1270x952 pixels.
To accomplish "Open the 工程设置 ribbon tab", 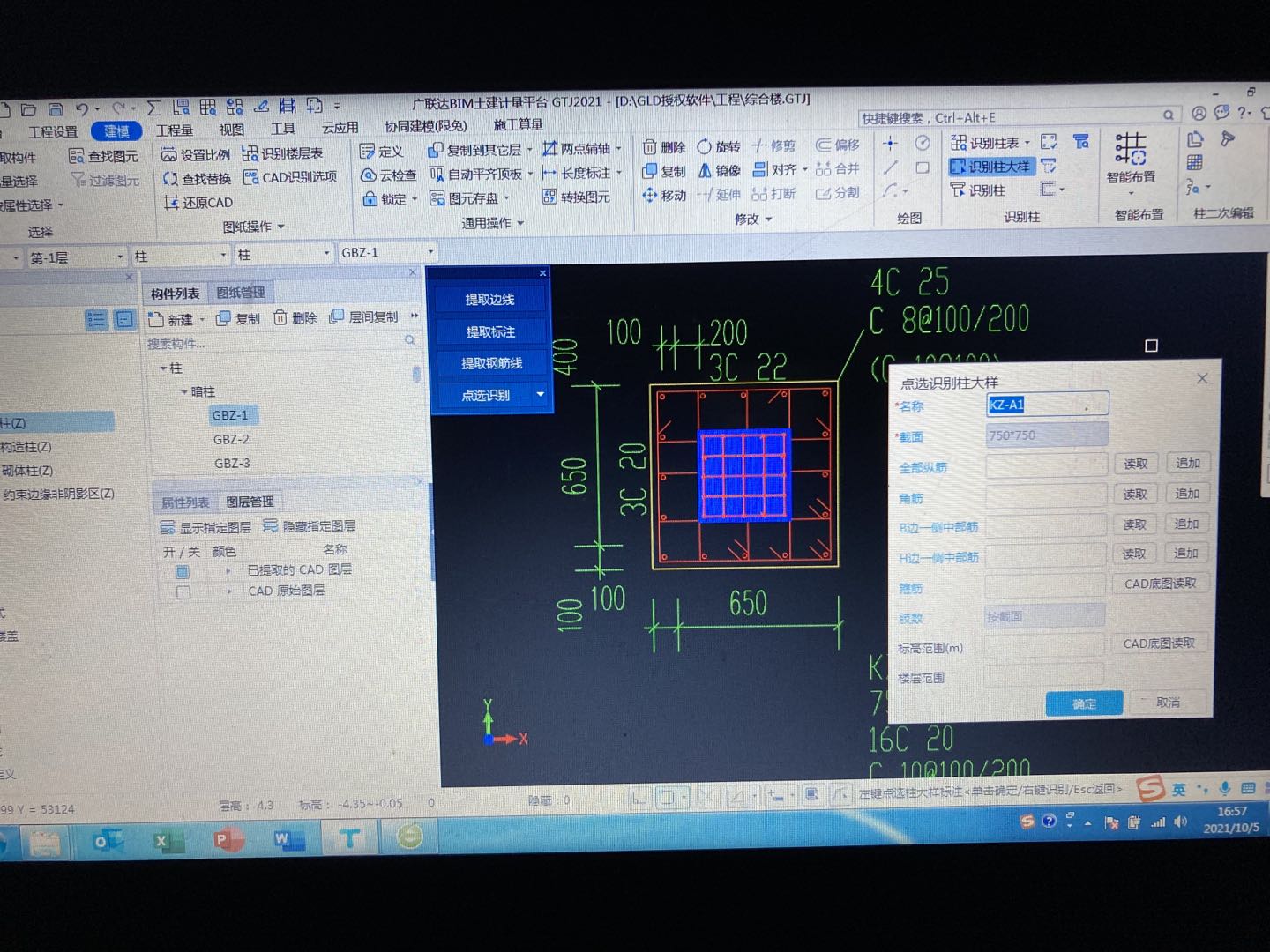I will 53,132.
